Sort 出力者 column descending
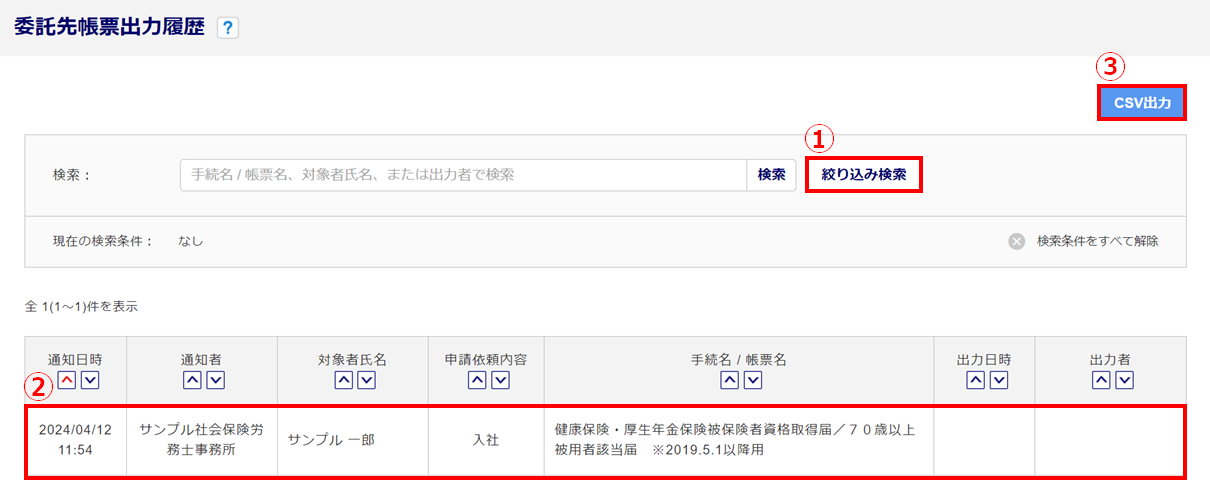The image size is (1210, 488). pos(1125,380)
